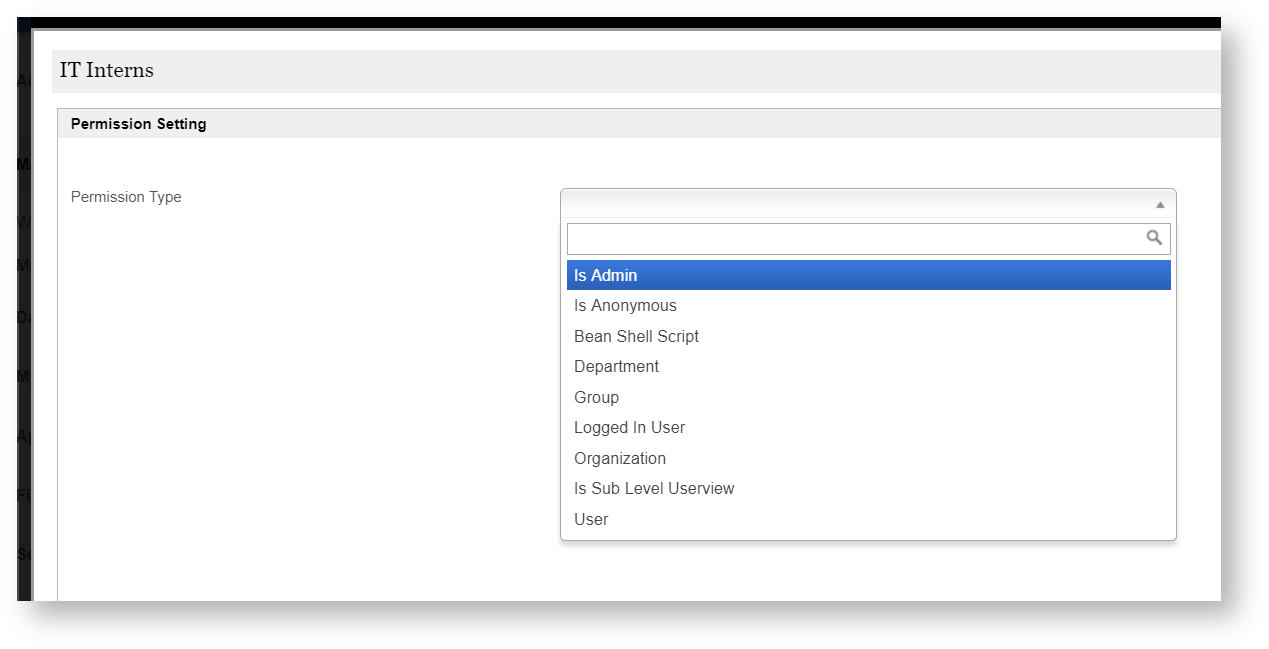Choose Group from the dropdown list

(596, 398)
